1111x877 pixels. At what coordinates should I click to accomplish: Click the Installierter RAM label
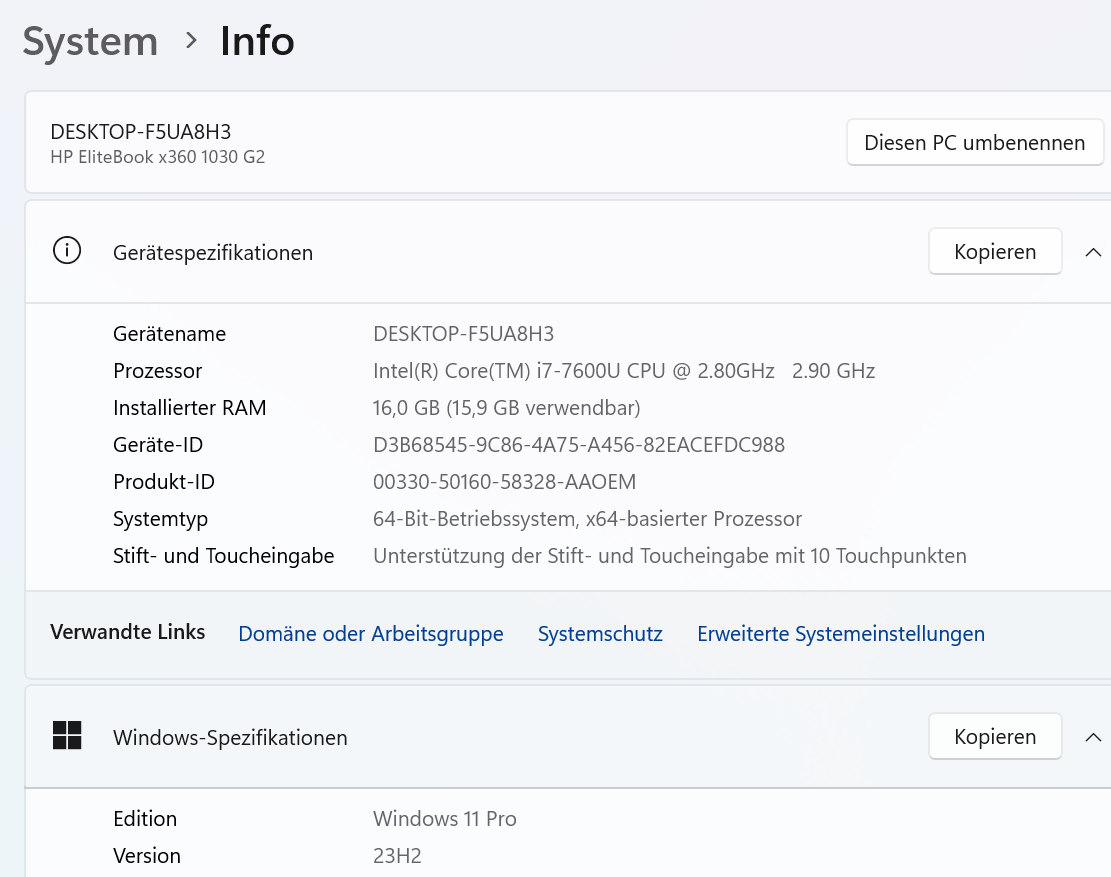click(x=189, y=408)
